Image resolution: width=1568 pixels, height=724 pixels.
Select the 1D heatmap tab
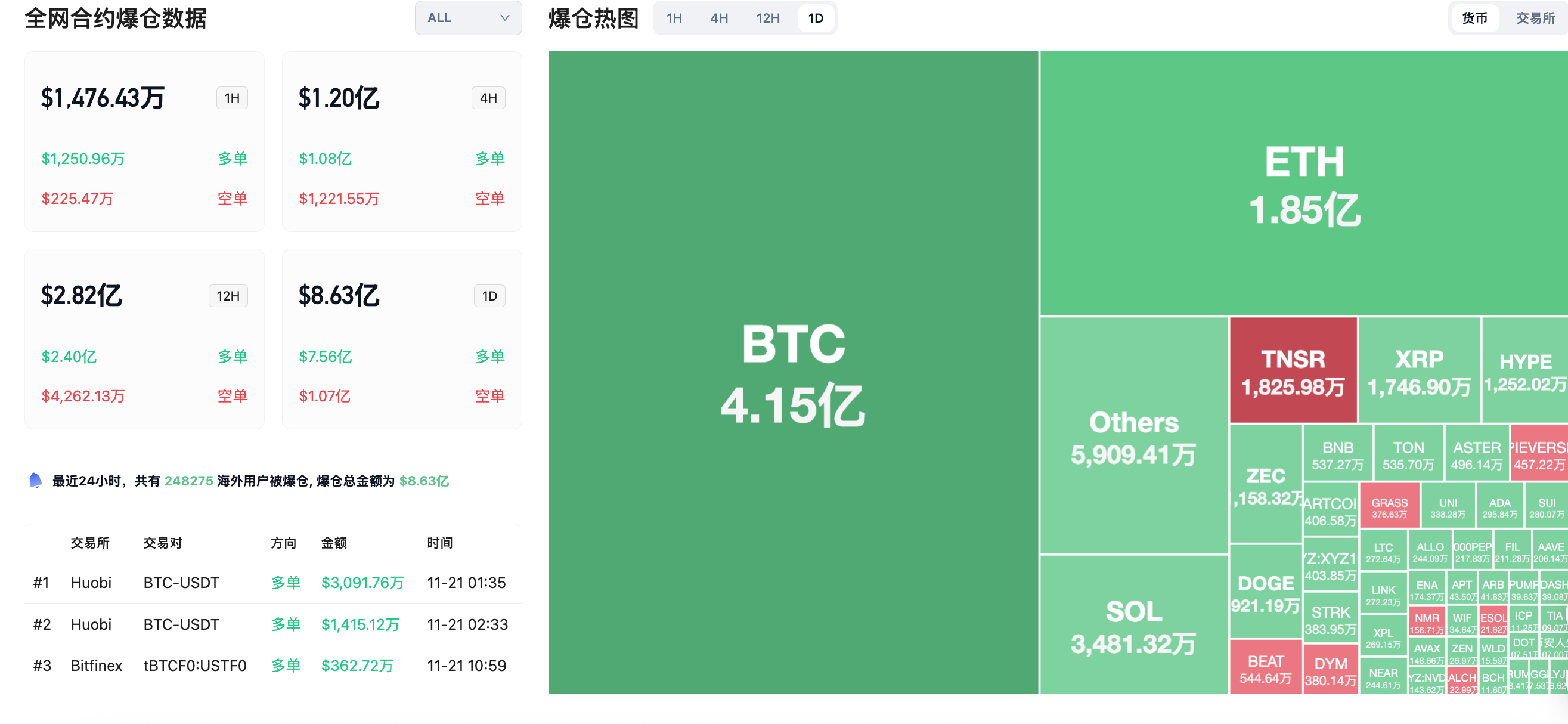click(816, 18)
